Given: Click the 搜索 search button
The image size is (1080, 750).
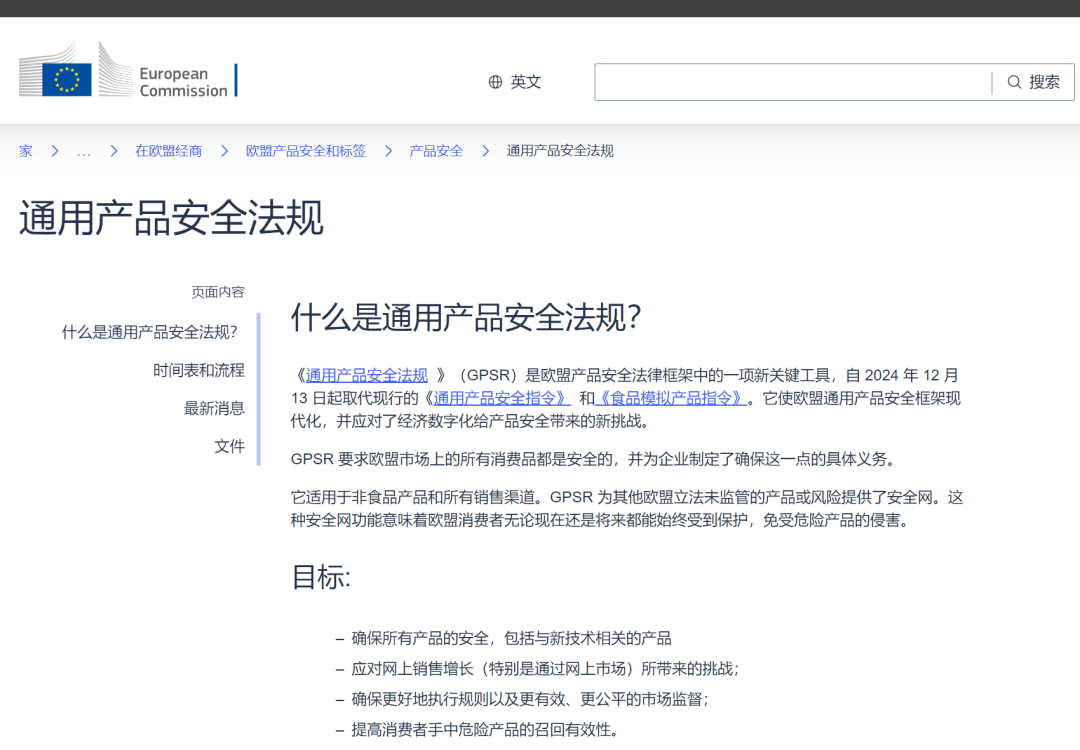Looking at the screenshot, I should [x=1037, y=82].
